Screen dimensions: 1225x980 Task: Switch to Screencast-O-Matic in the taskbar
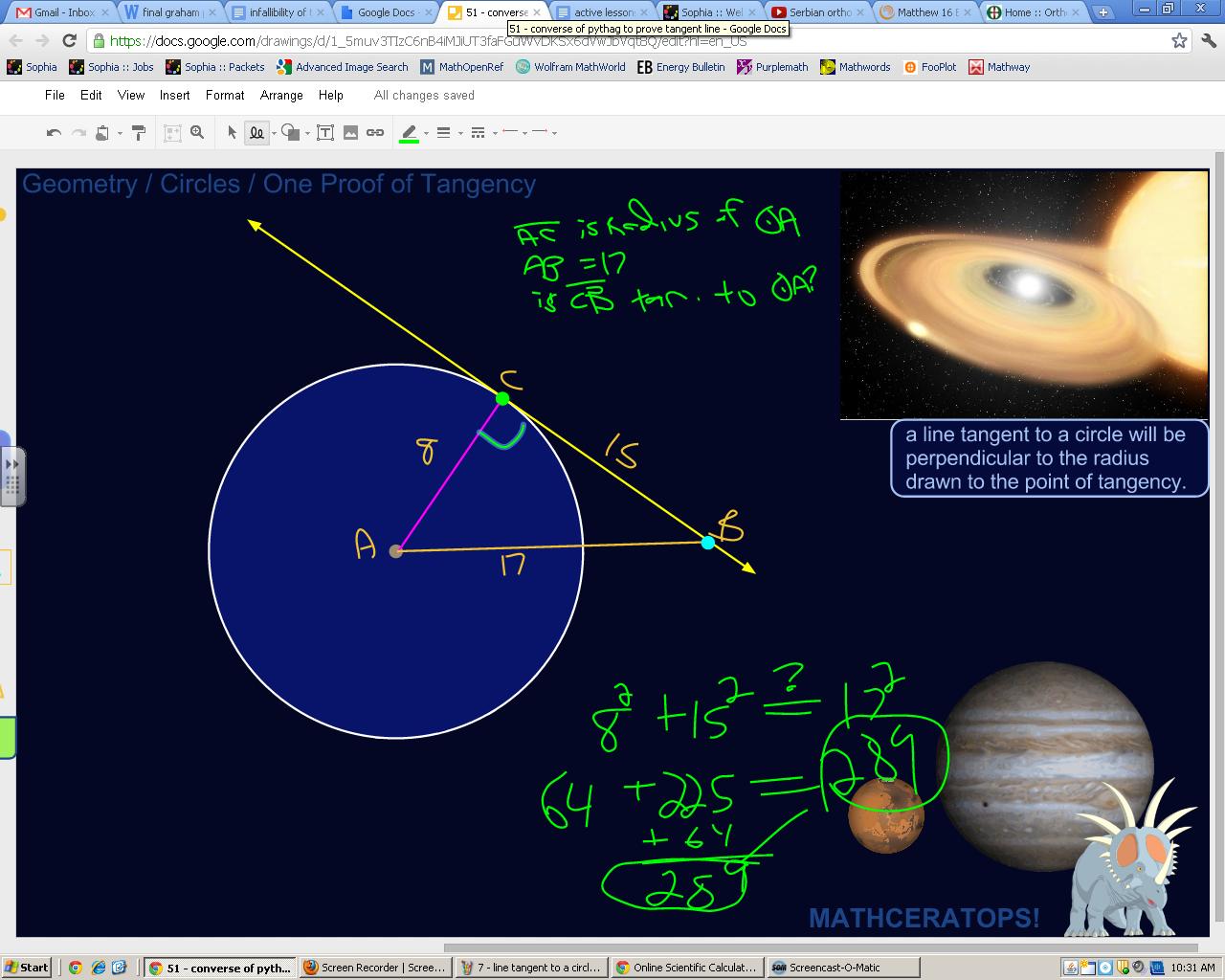click(842, 968)
